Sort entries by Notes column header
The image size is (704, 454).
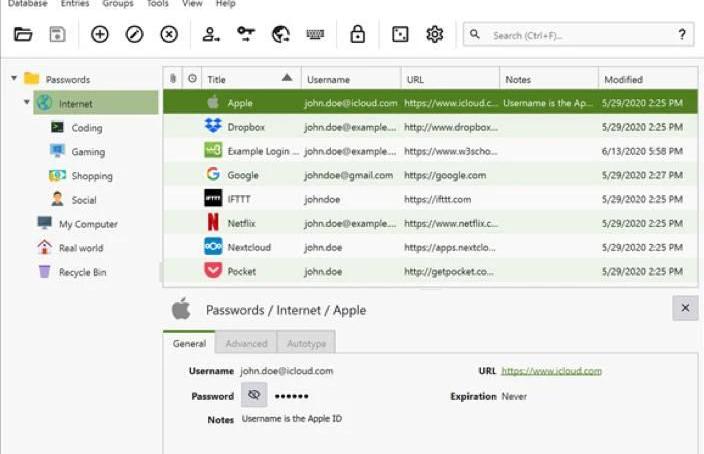pos(549,79)
